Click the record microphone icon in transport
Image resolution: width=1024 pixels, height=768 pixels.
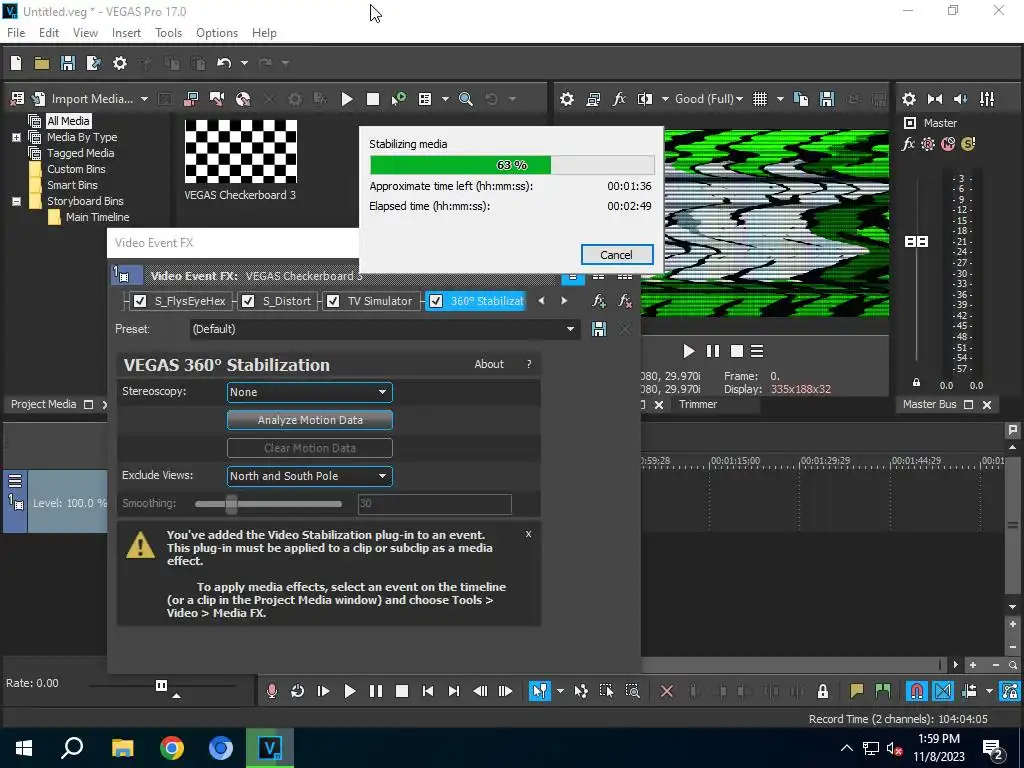(272, 691)
